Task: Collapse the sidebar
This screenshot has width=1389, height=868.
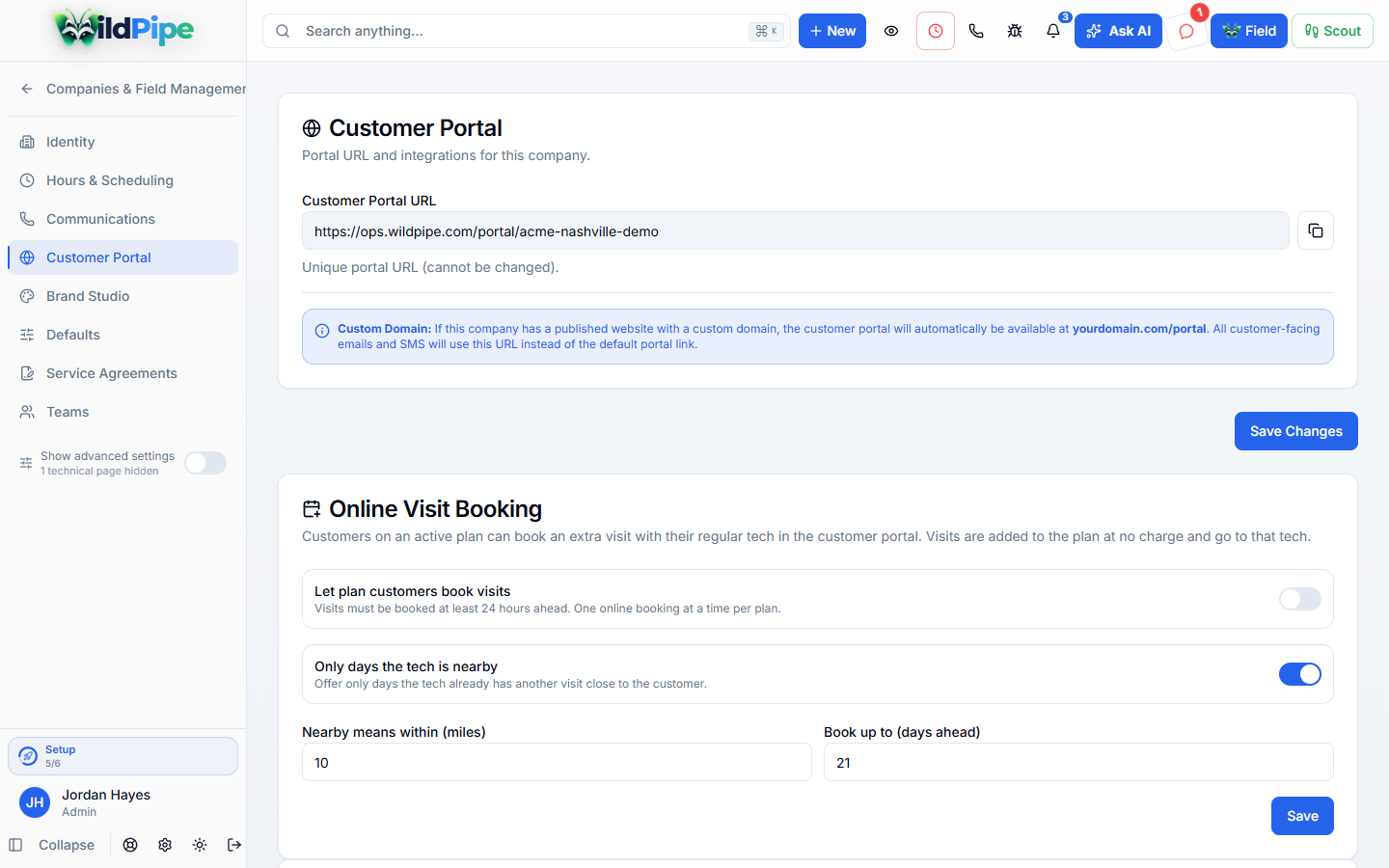Action: (x=52, y=845)
